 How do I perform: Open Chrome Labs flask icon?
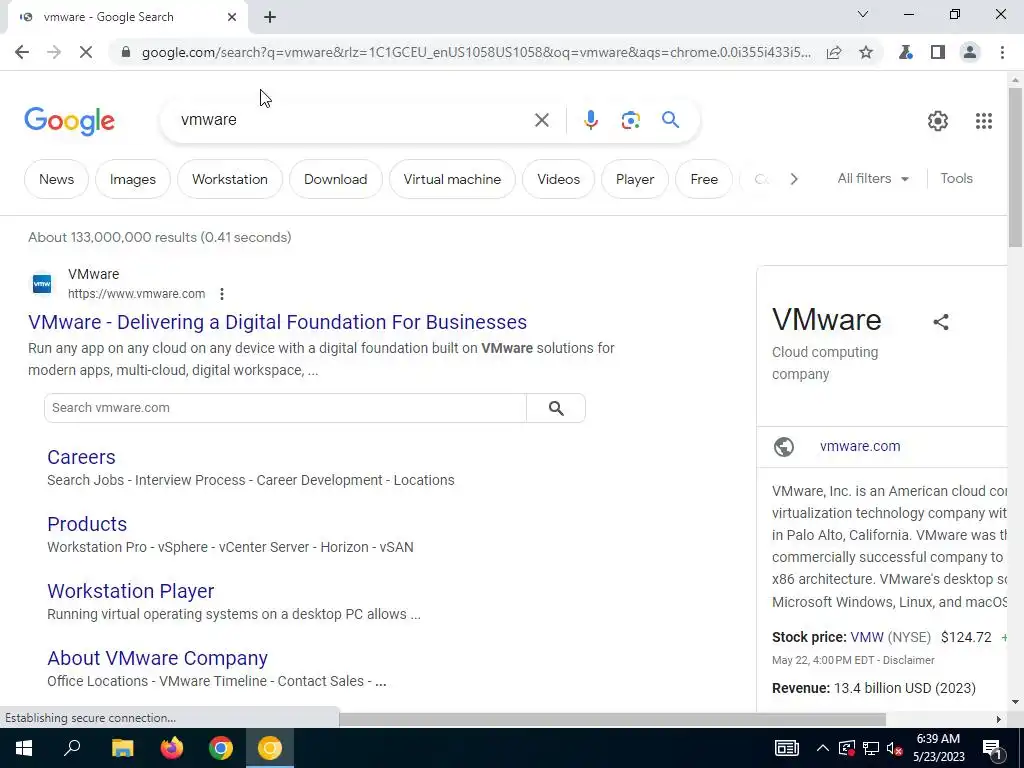(905, 52)
